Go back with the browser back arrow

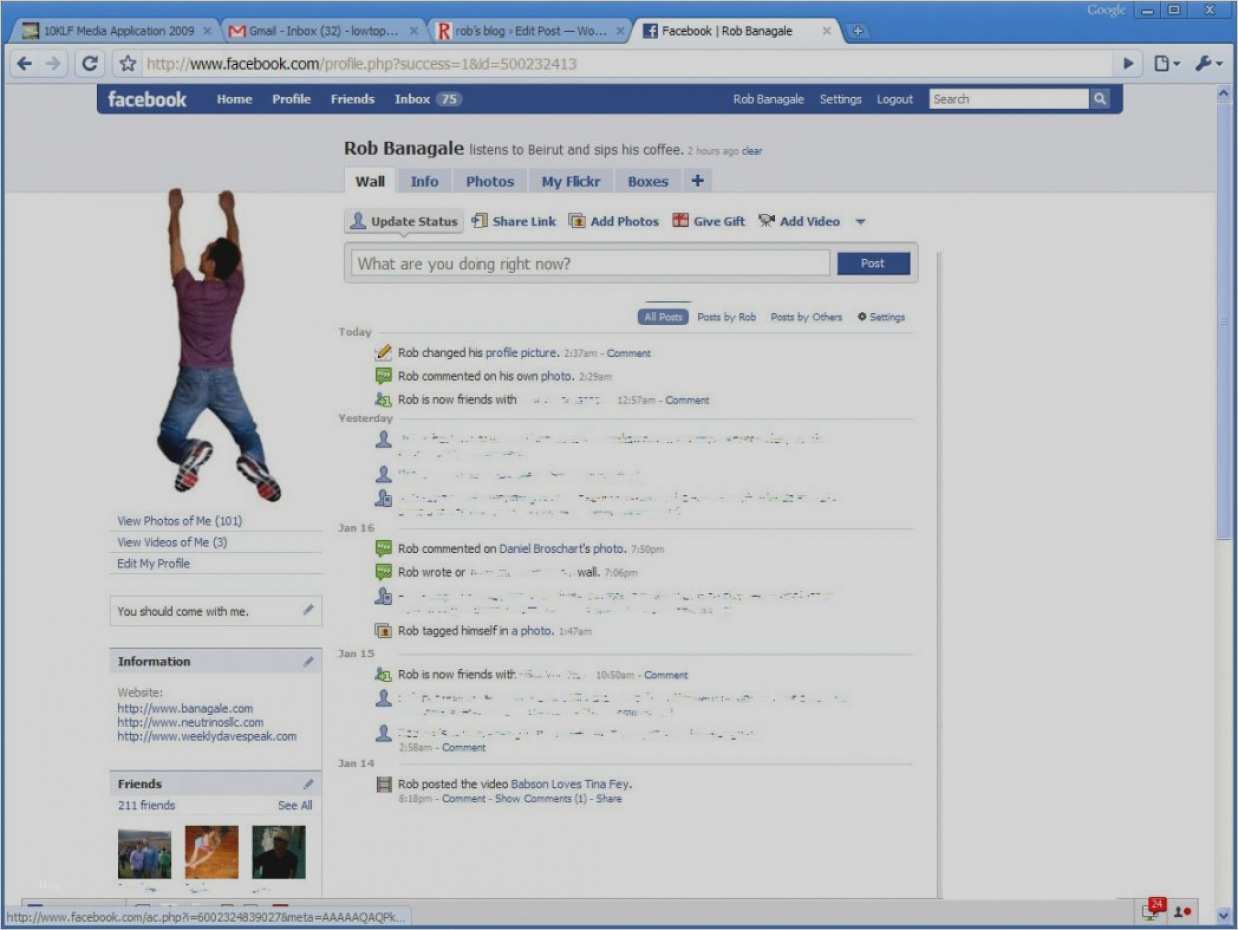(25, 63)
